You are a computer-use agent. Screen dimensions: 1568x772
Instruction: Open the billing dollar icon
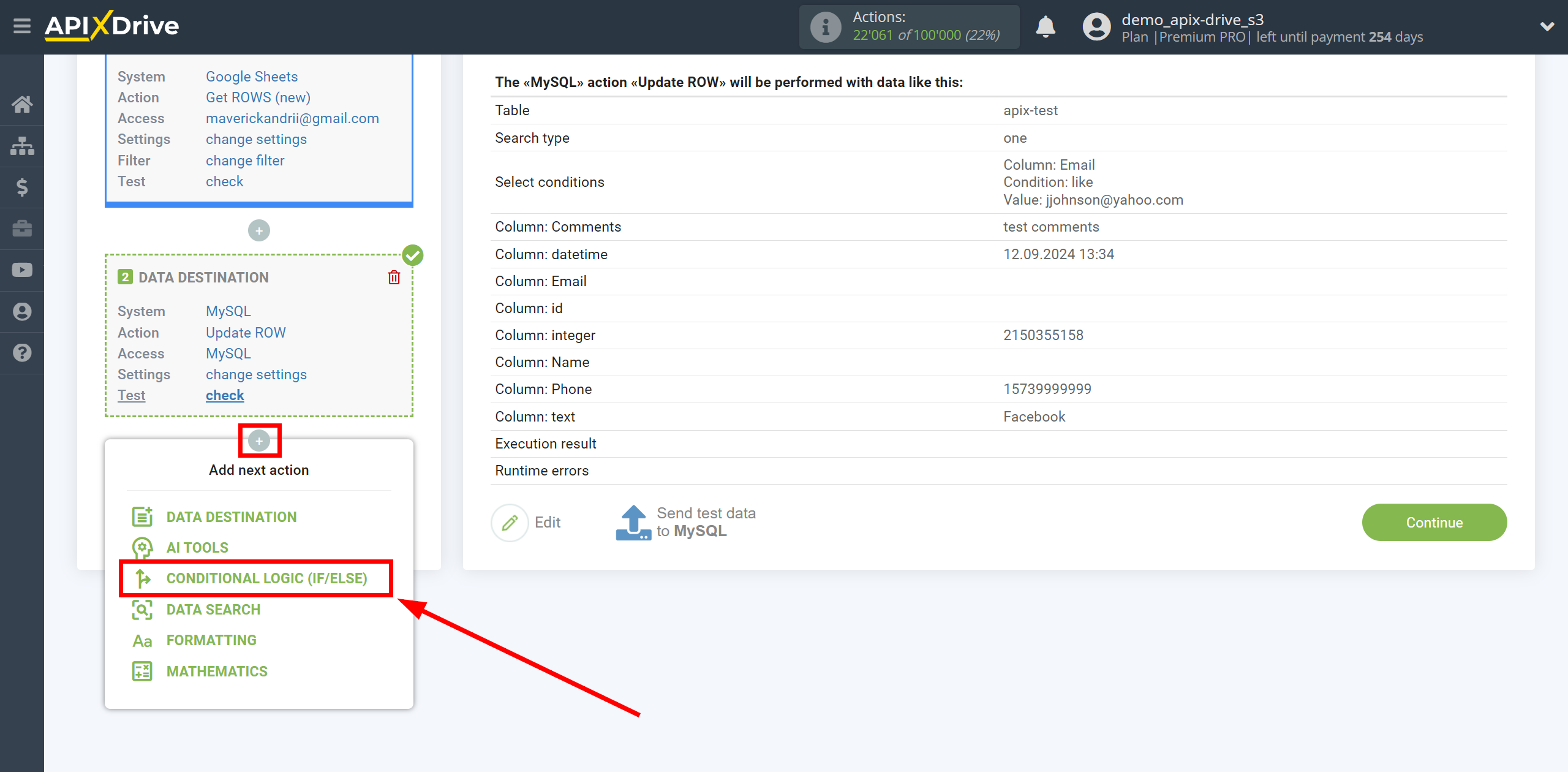click(22, 187)
